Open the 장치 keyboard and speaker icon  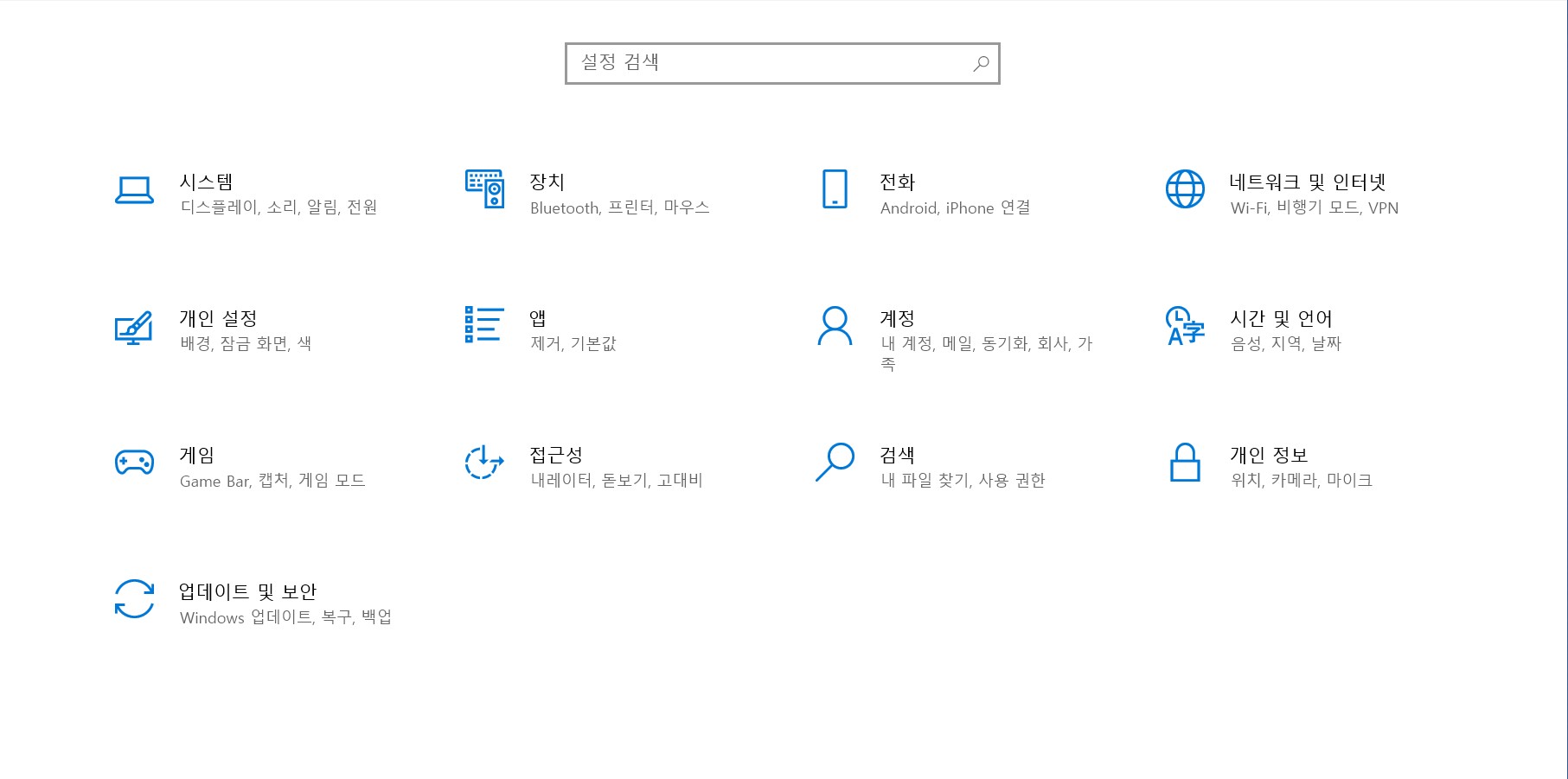click(x=484, y=188)
